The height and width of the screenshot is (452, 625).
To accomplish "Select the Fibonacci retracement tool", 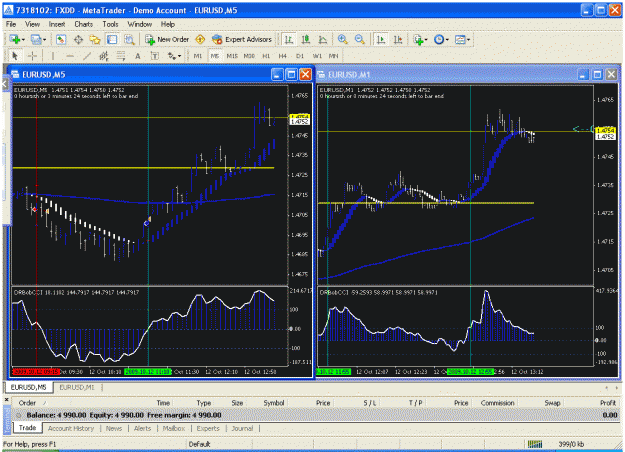I will tap(121, 56).
